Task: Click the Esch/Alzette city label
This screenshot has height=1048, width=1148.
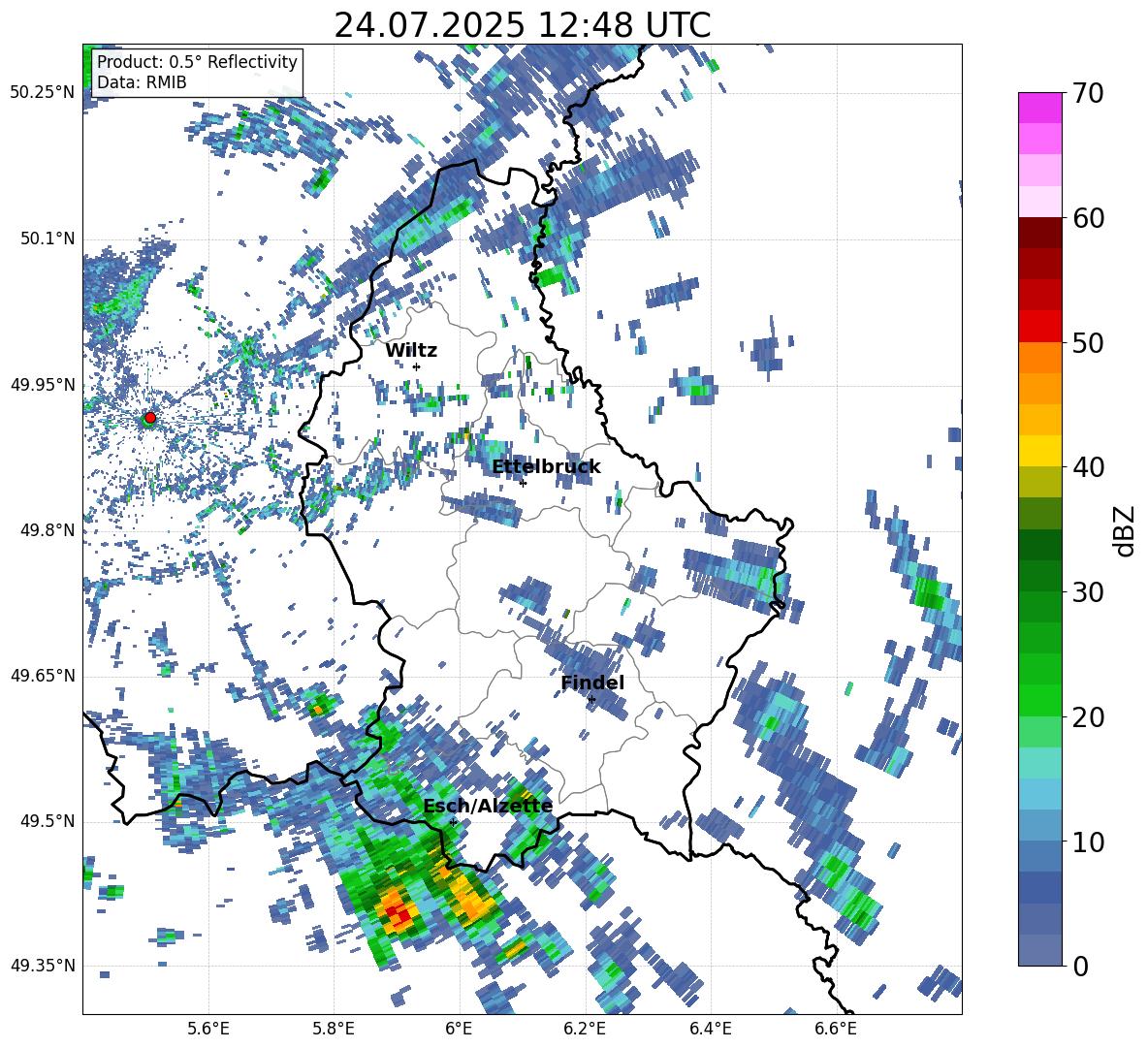Action: (x=488, y=807)
